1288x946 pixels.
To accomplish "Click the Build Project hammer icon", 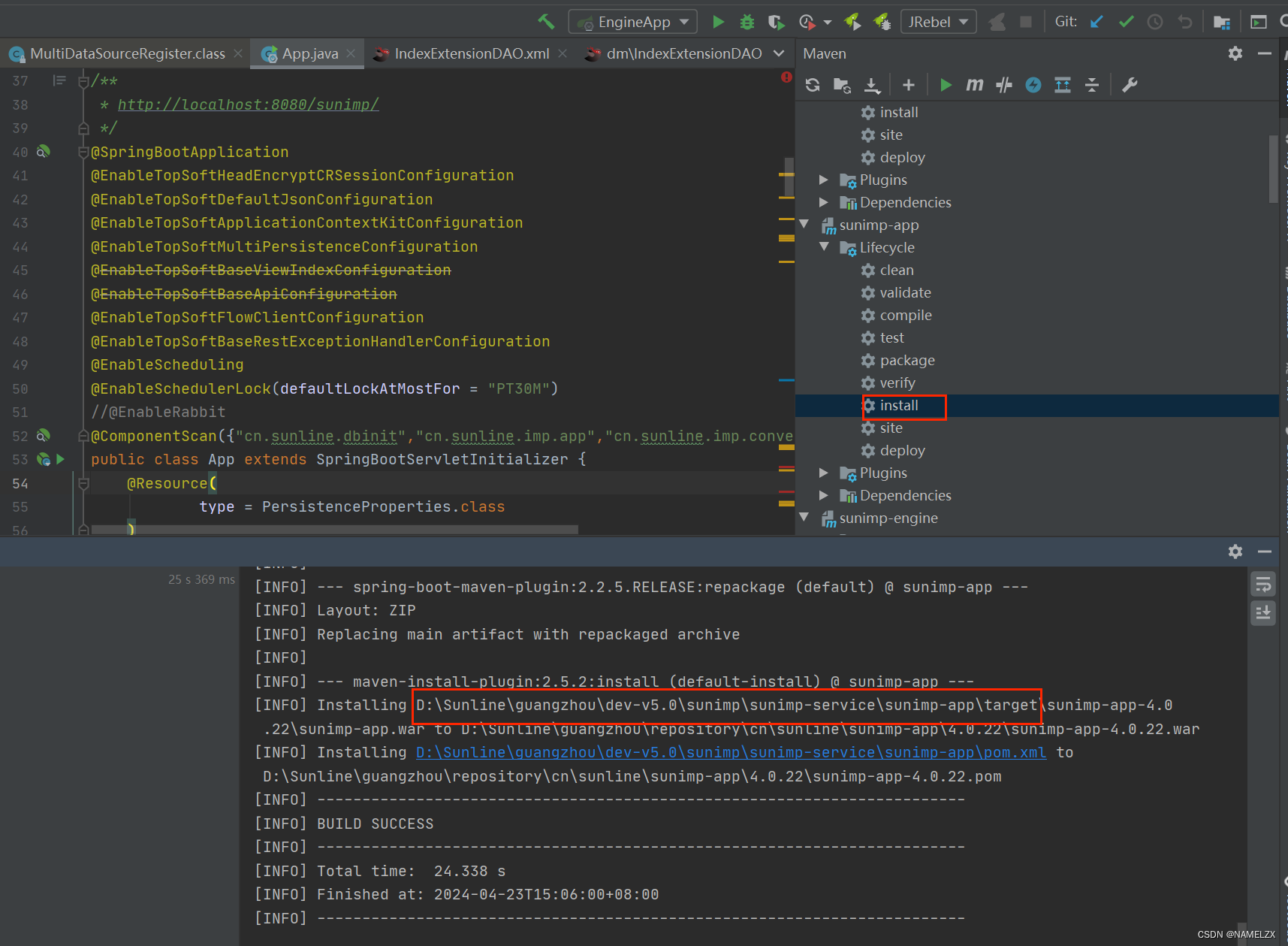I will pos(546,22).
